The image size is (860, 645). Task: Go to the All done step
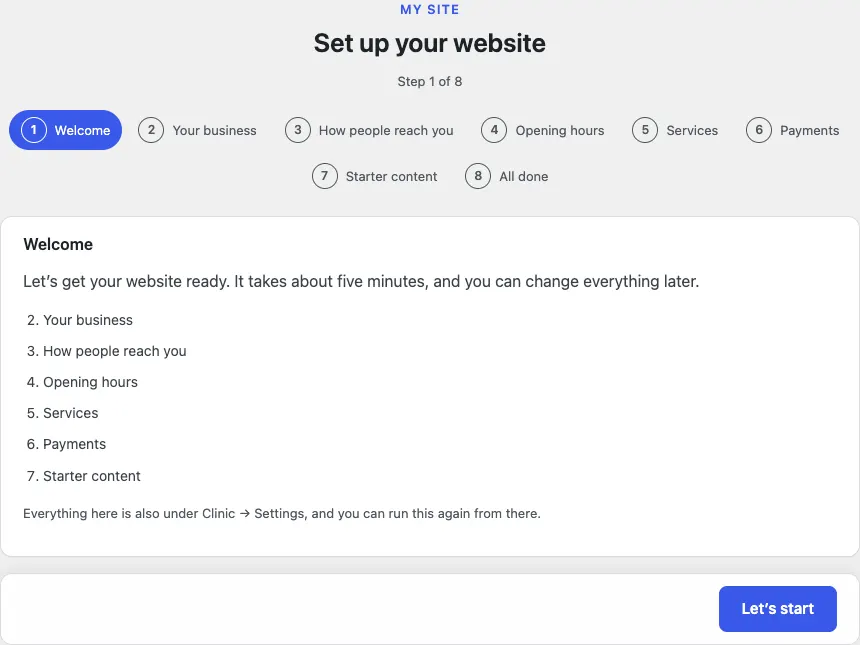point(507,176)
